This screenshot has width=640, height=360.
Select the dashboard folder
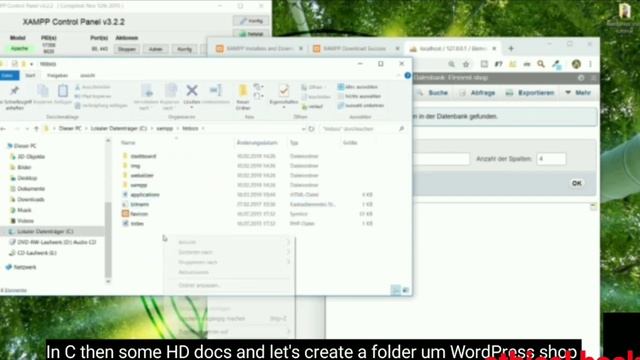(143, 156)
